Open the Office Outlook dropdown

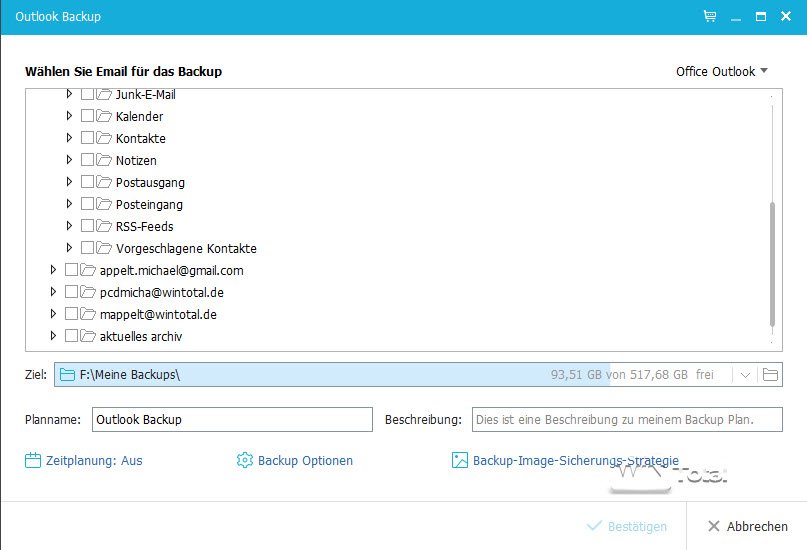click(722, 72)
